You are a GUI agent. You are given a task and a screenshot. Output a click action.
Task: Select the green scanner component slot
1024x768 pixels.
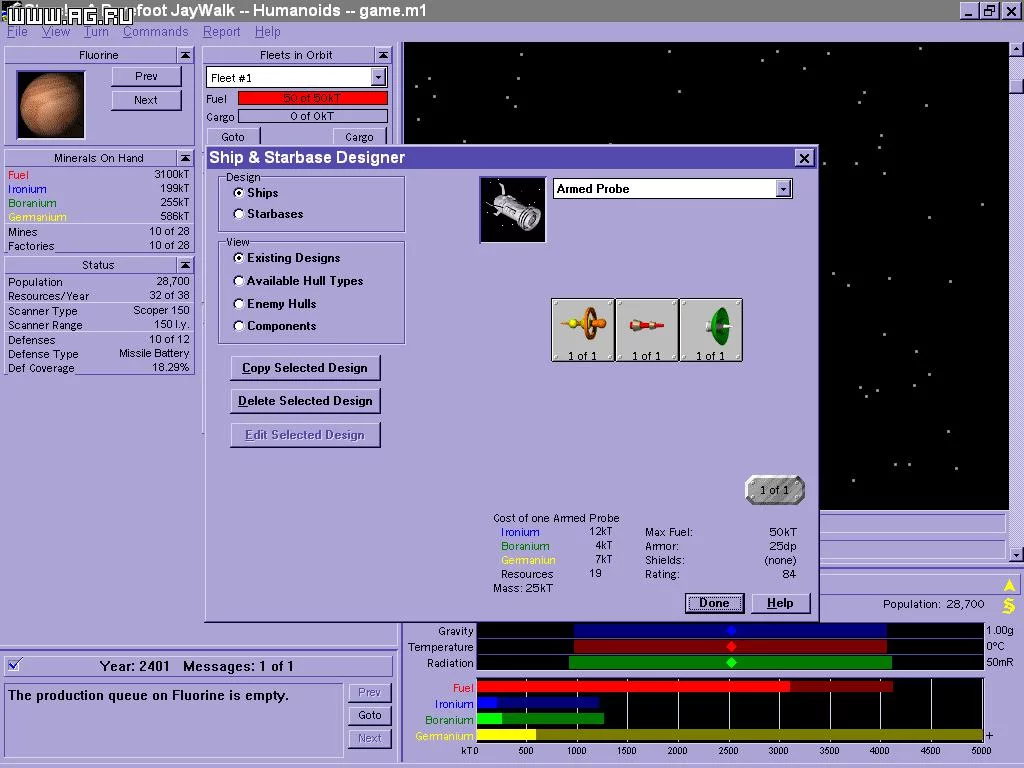pos(711,330)
